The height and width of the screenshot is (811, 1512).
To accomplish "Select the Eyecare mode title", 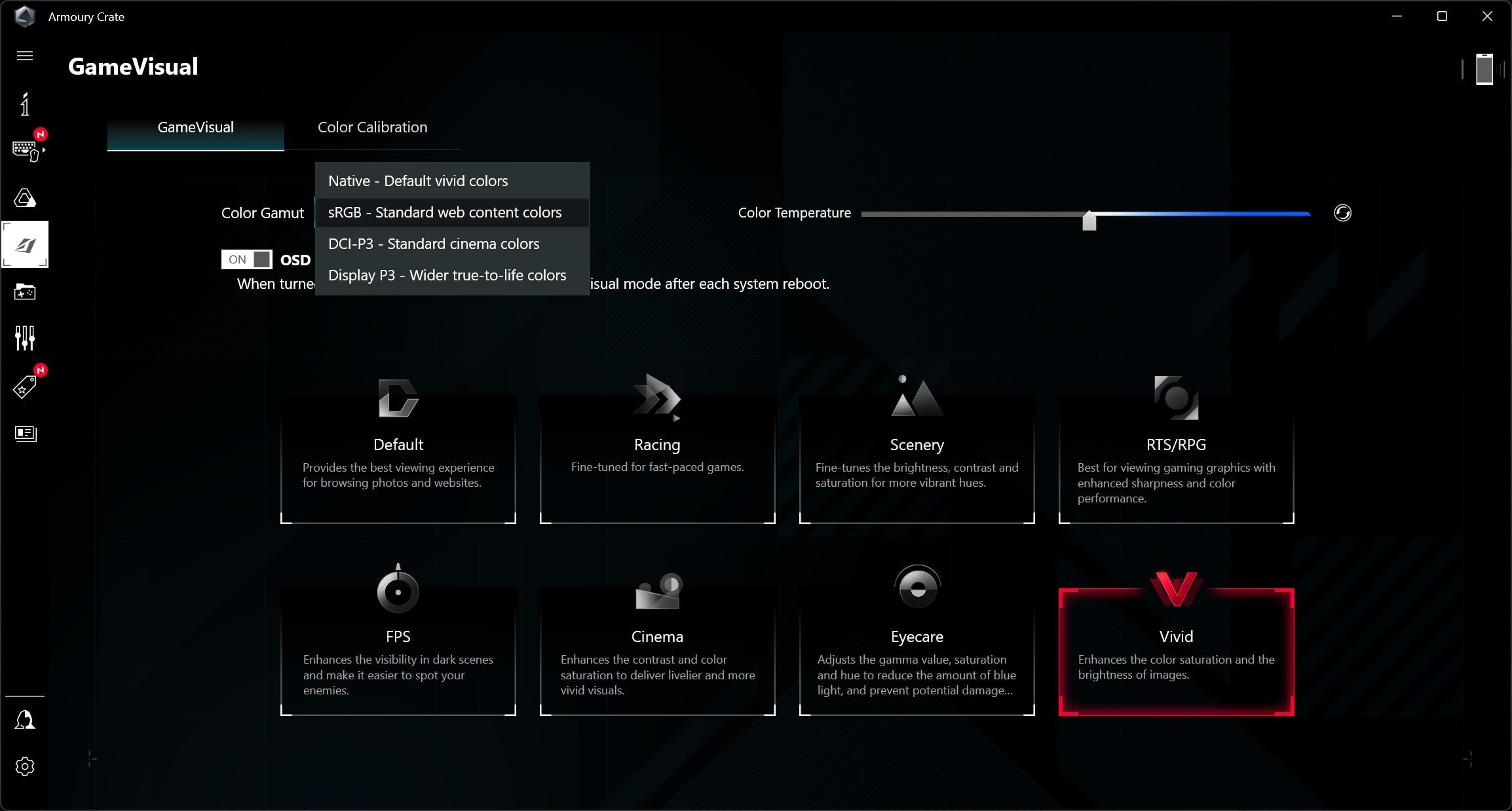I will [917, 637].
